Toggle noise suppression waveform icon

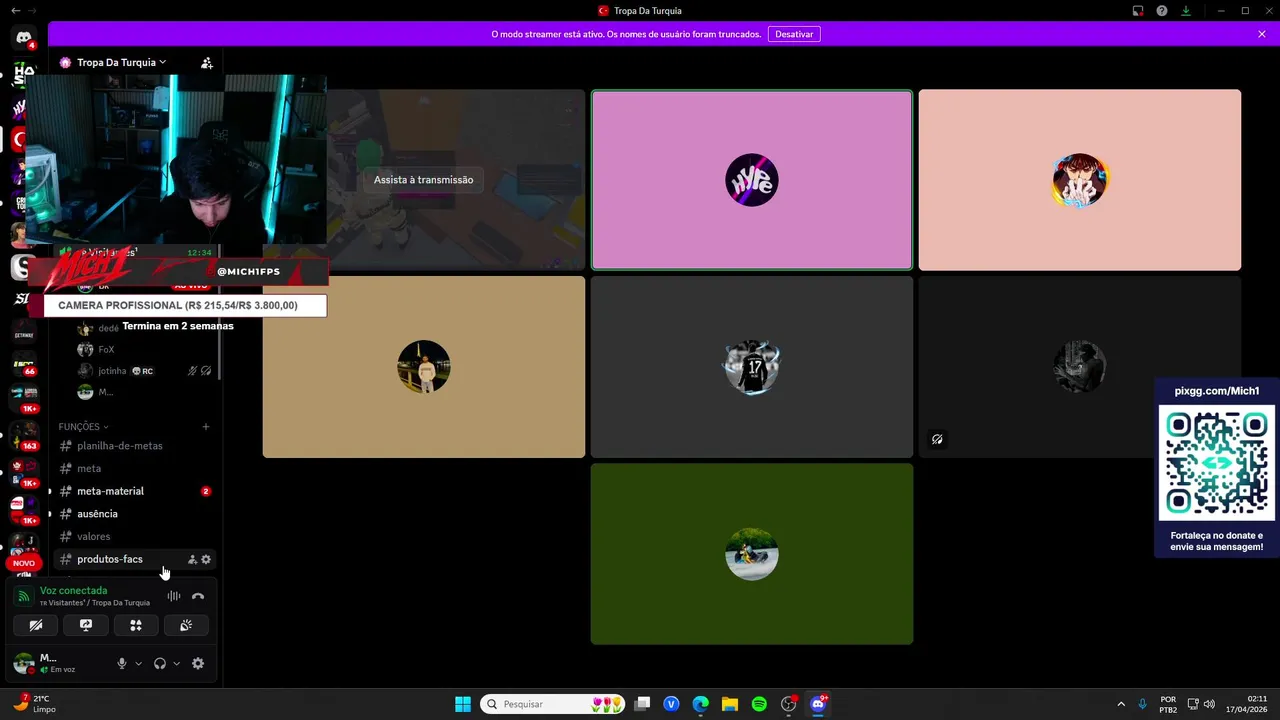click(x=174, y=596)
